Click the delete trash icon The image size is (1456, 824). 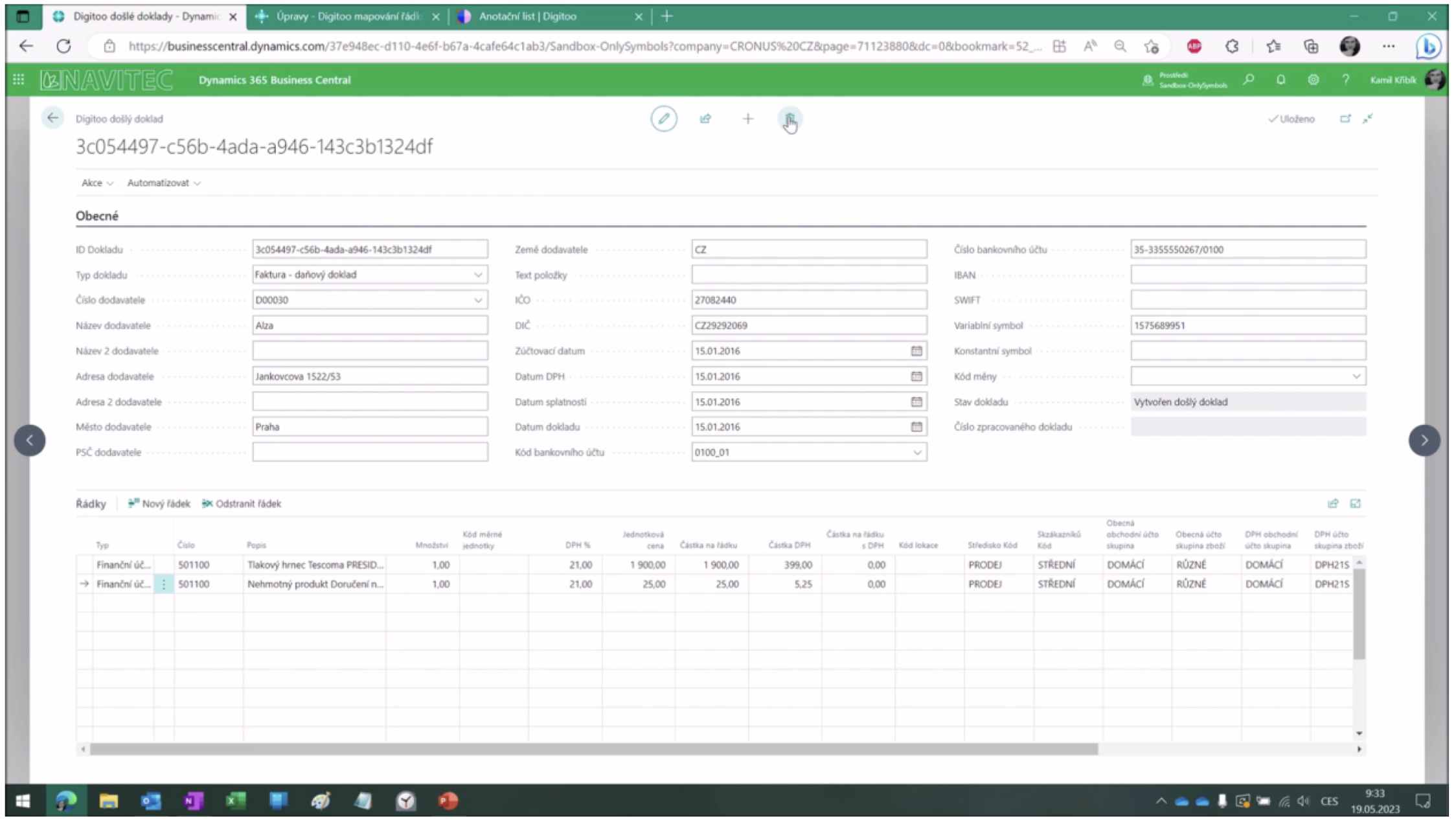790,119
